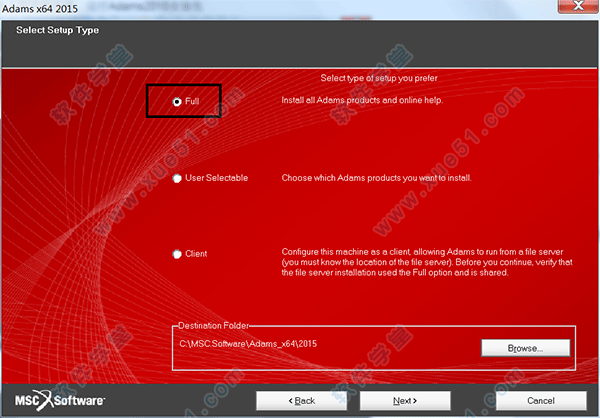Cancel the Adams installation
This screenshot has height=418, width=600.
click(x=541, y=401)
